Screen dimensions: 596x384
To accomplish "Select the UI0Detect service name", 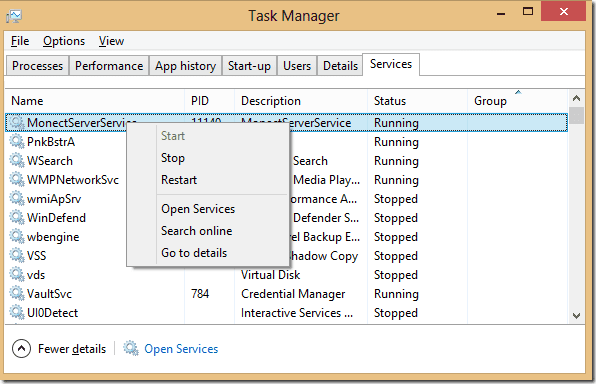I will pyautogui.click(x=52, y=313).
